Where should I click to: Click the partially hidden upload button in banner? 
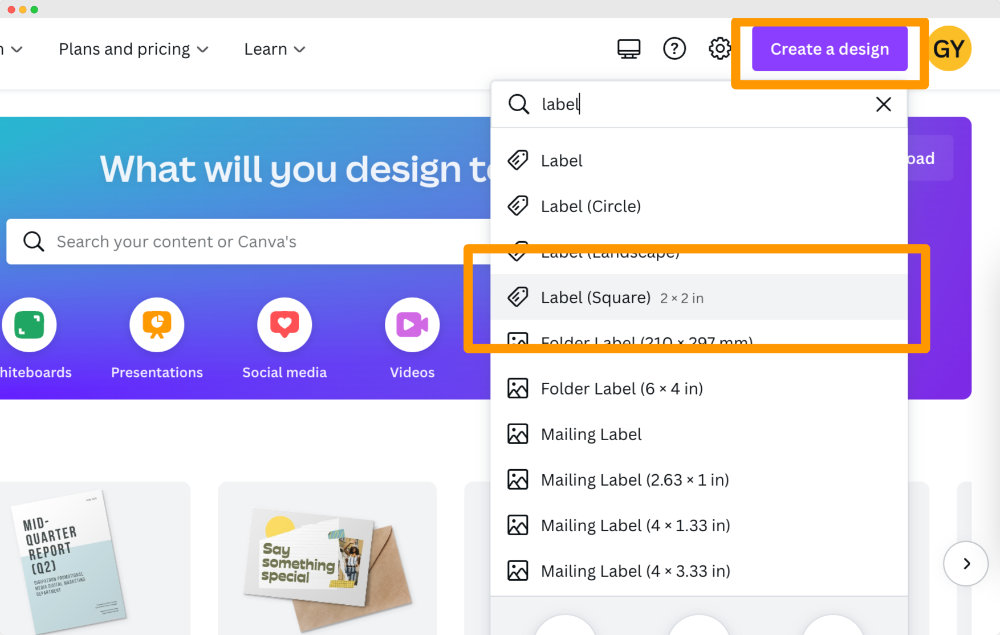(x=930, y=158)
